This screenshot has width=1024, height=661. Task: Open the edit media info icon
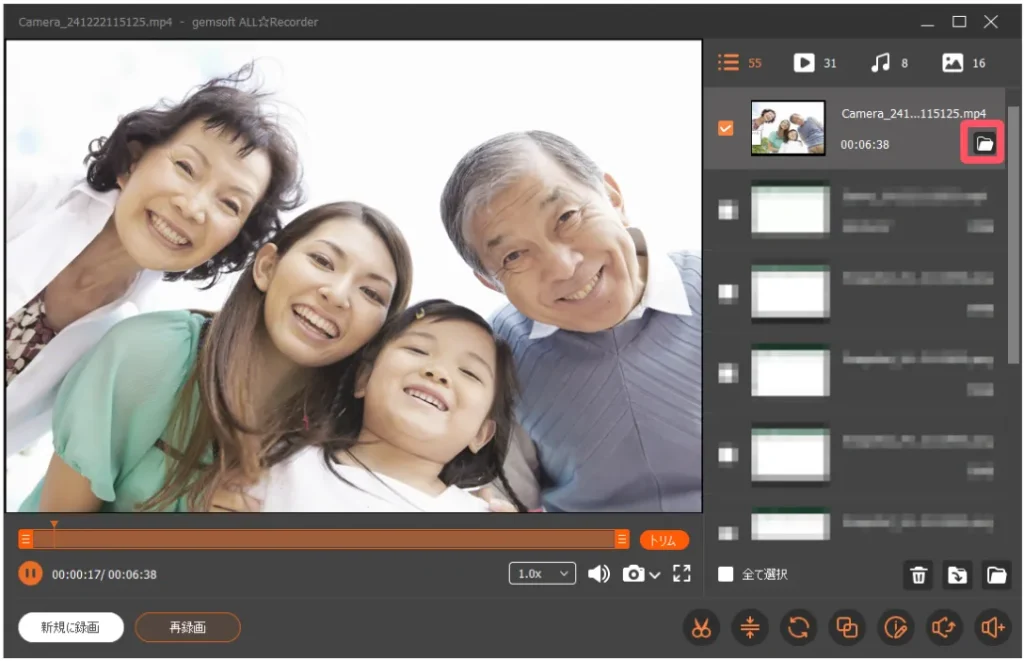point(895,627)
